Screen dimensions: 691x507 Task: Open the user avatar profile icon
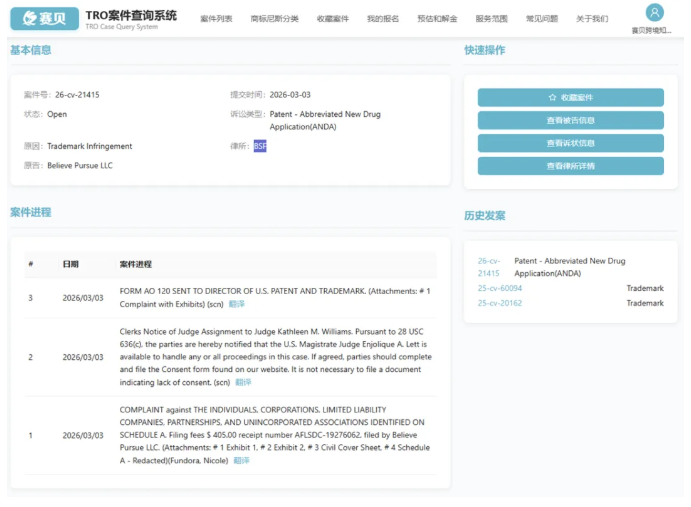tap(654, 12)
